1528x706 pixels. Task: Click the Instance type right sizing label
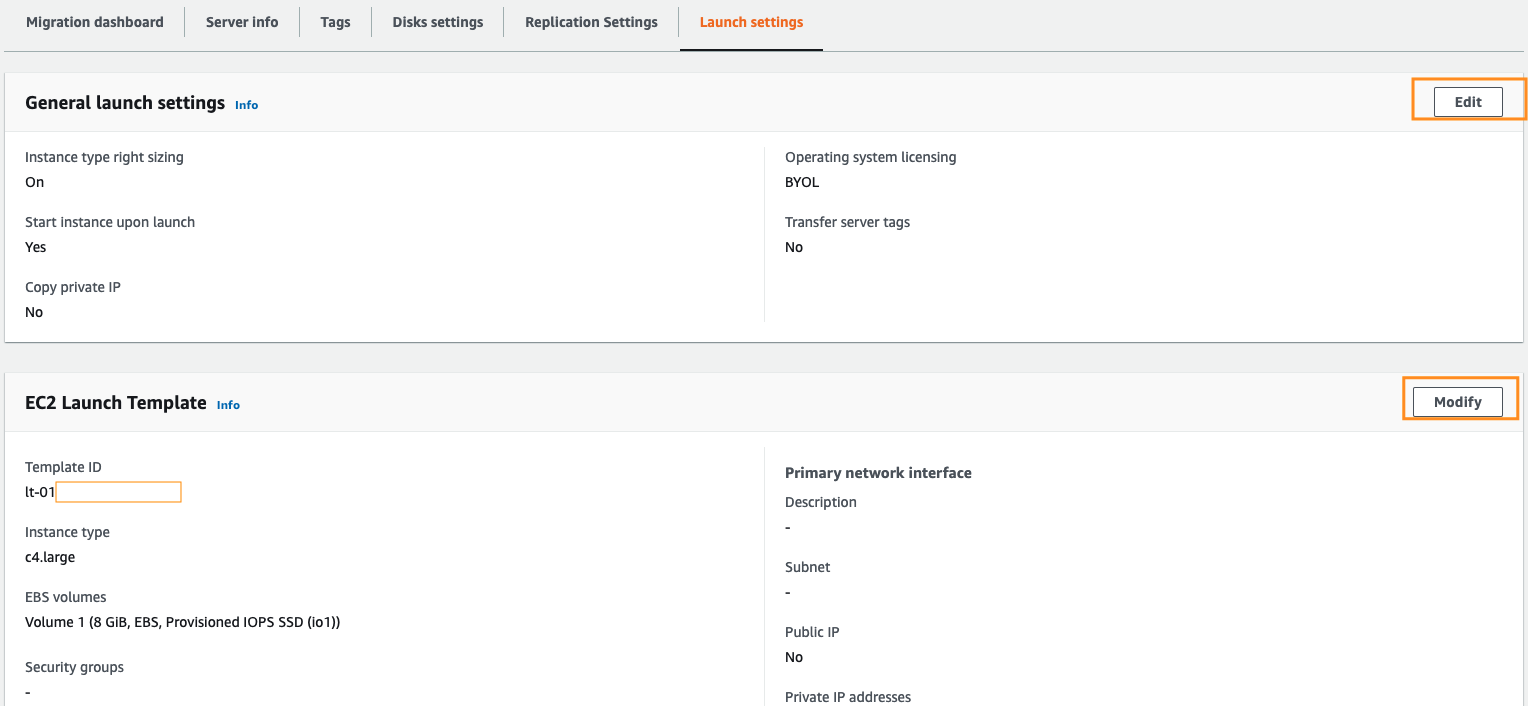104,157
